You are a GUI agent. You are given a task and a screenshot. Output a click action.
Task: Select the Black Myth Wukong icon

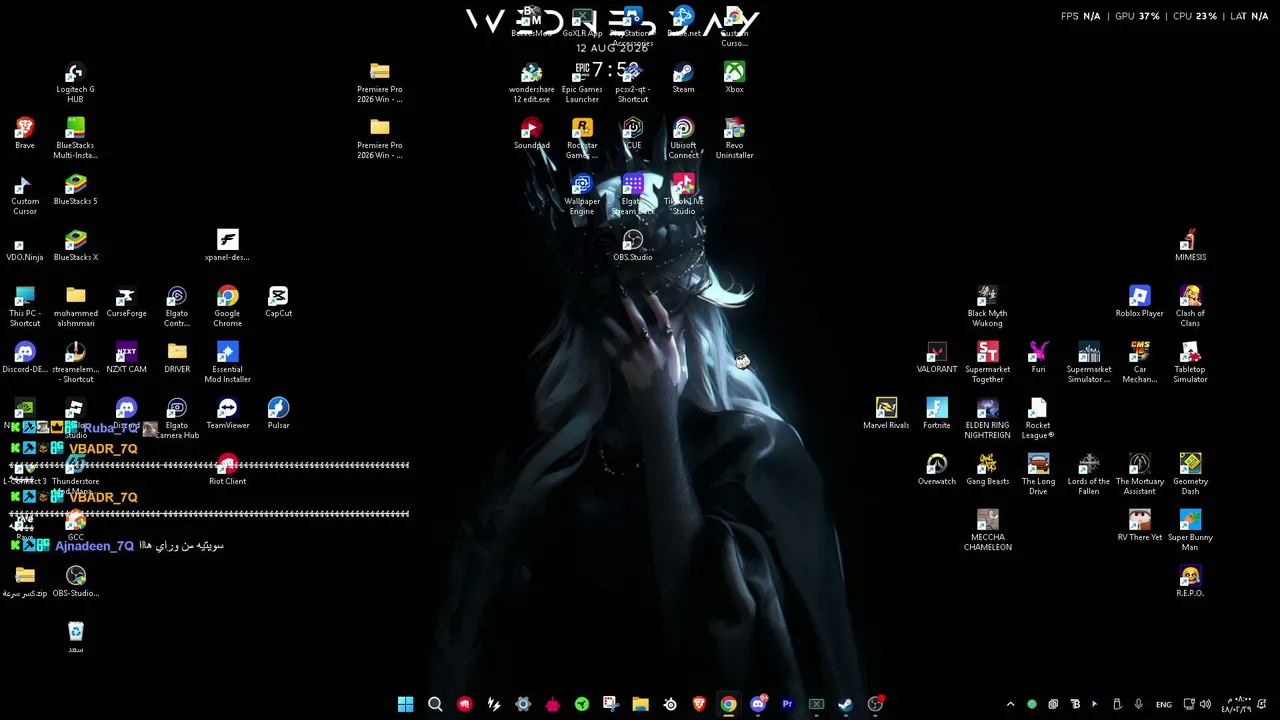click(987, 307)
